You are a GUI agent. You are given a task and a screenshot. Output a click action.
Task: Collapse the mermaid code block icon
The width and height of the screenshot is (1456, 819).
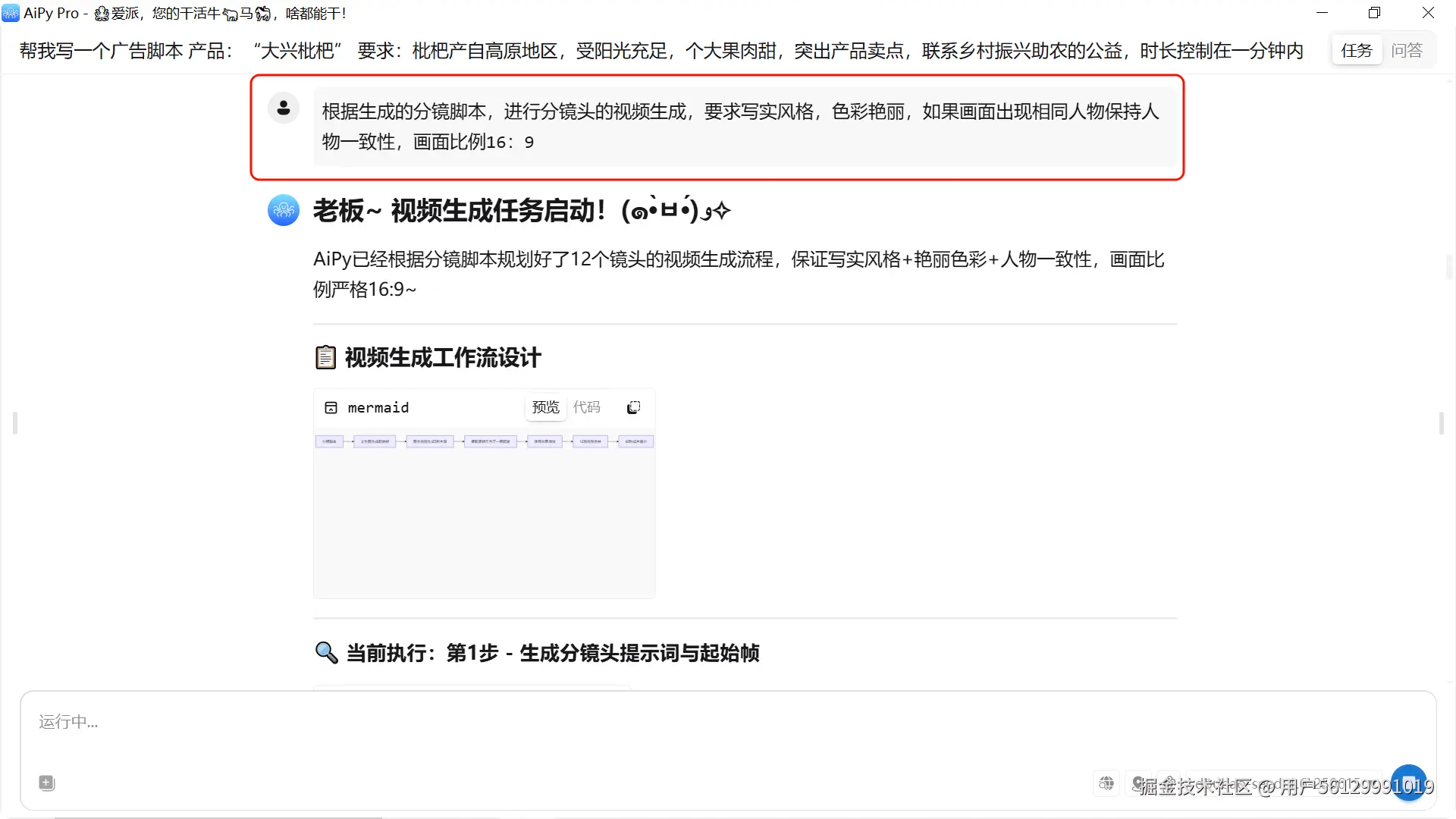[x=331, y=408]
